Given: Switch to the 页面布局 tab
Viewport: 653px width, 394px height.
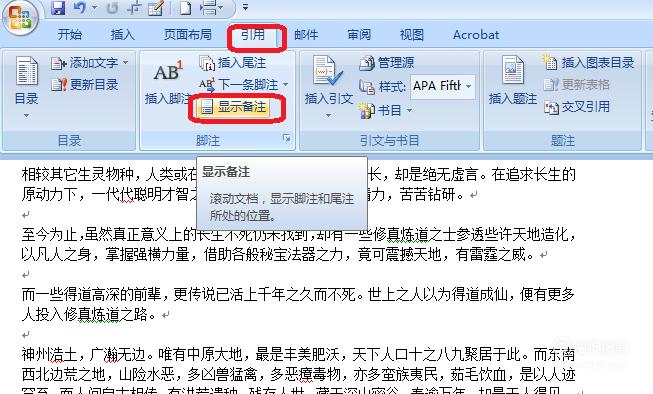Looking at the screenshot, I should tap(187, 35).
